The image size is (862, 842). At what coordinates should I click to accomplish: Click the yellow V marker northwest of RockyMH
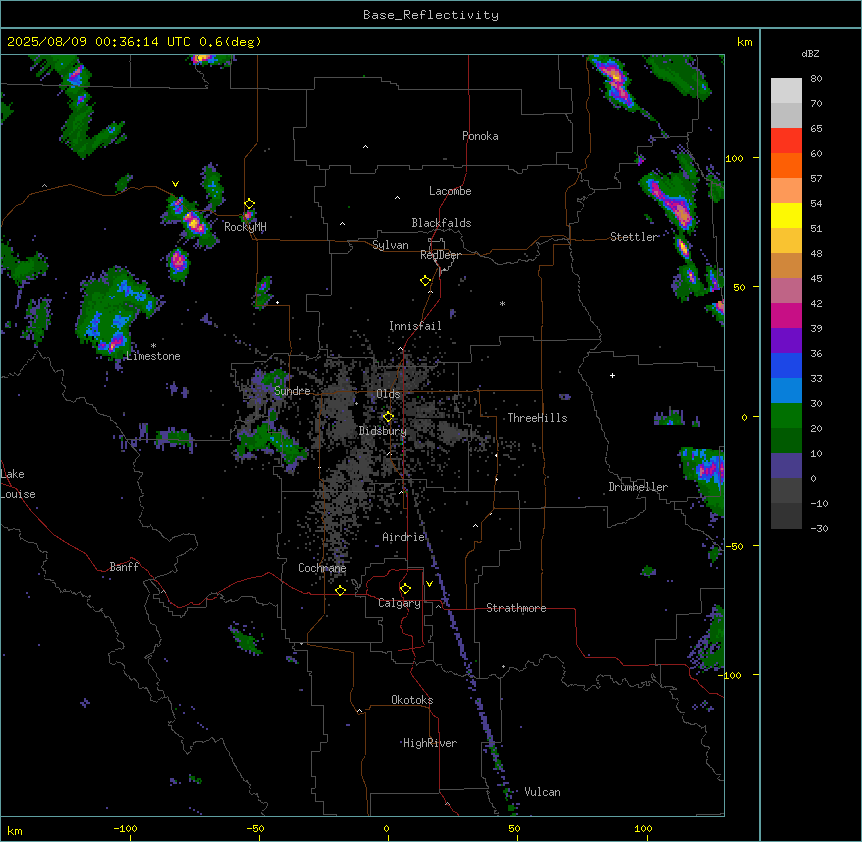coord(175,184)
